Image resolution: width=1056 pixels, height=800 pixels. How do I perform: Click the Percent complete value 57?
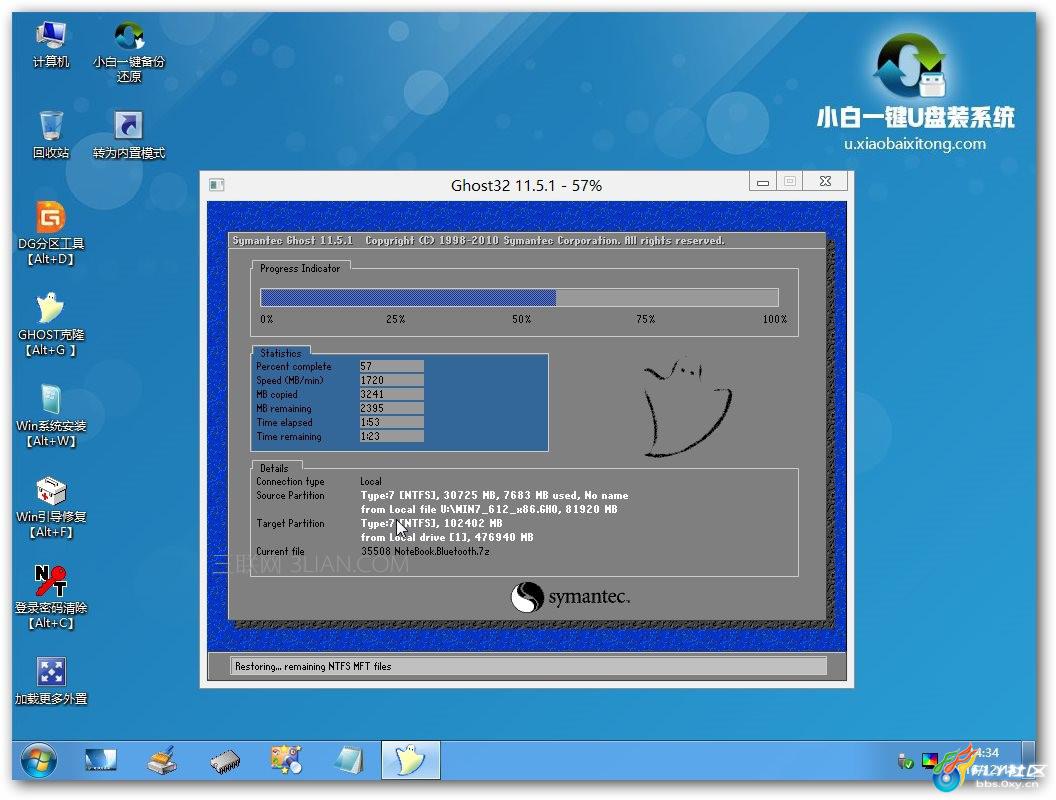pyautogui.click(x=391, y=366)
